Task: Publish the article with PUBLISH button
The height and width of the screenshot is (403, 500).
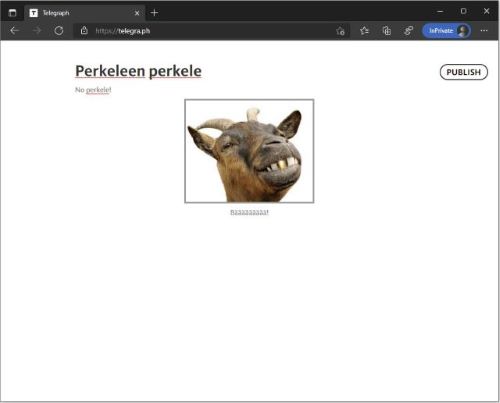Action: tap(464, 72)
